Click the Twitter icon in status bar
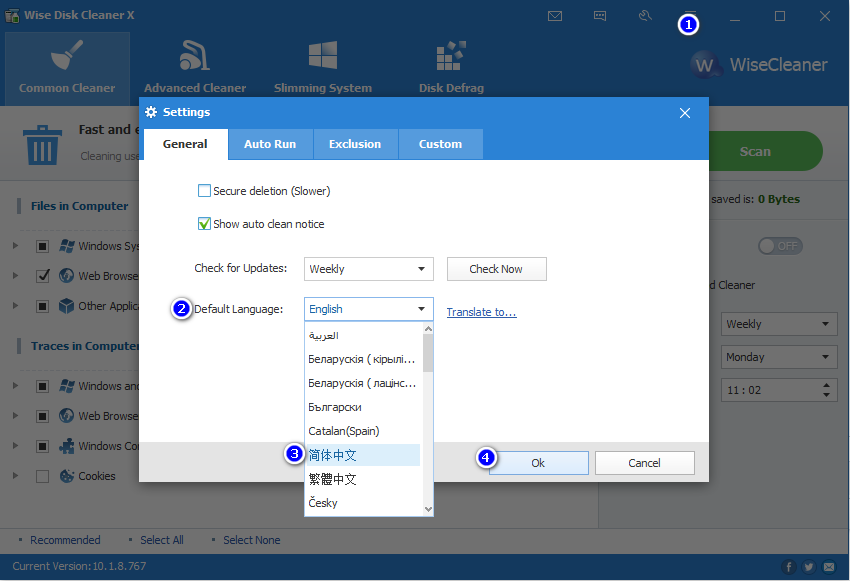Screen dimensions: 850x581 [809, 567]
